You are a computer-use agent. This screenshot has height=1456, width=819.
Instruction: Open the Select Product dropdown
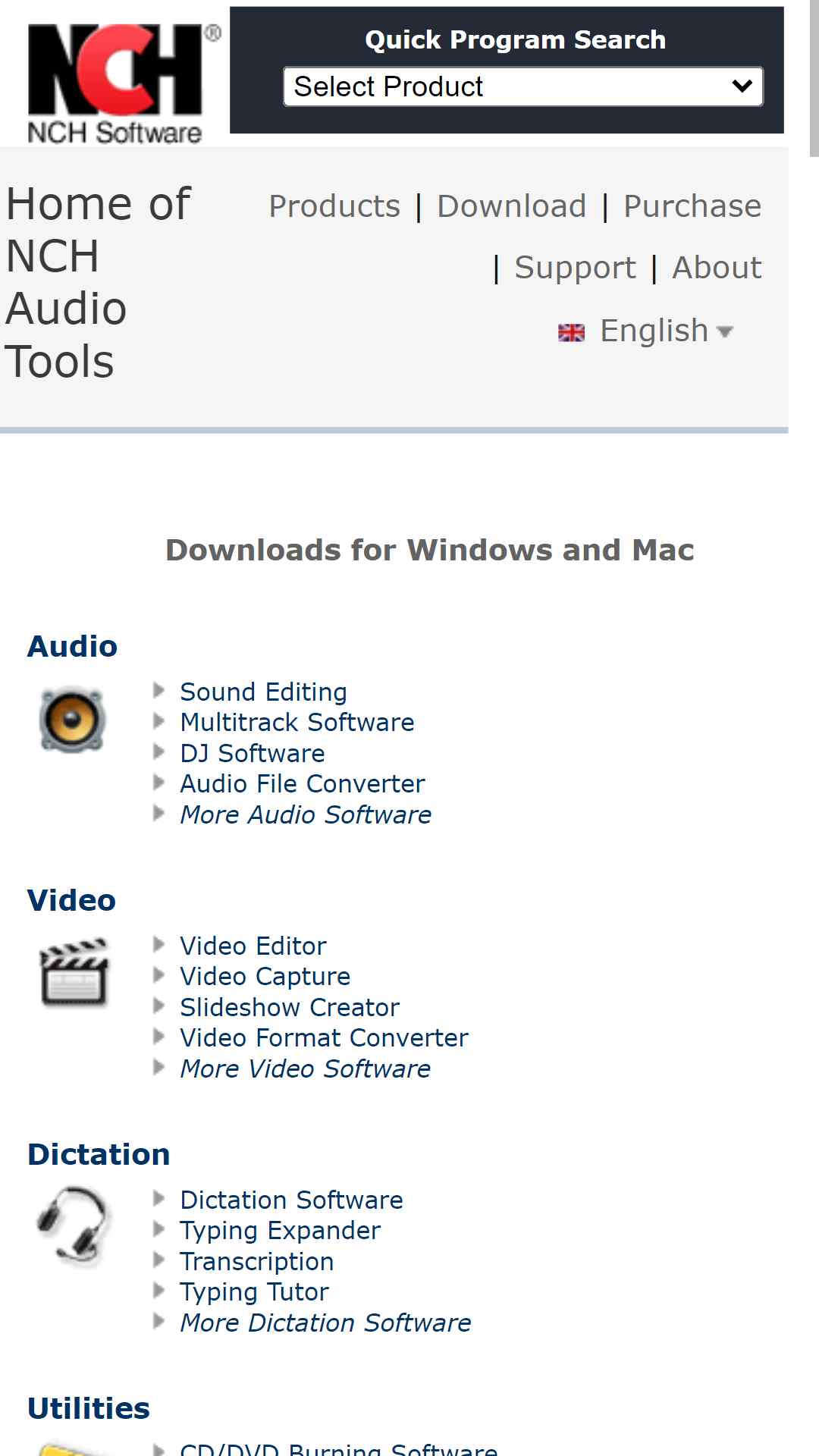tap(523, 86)
